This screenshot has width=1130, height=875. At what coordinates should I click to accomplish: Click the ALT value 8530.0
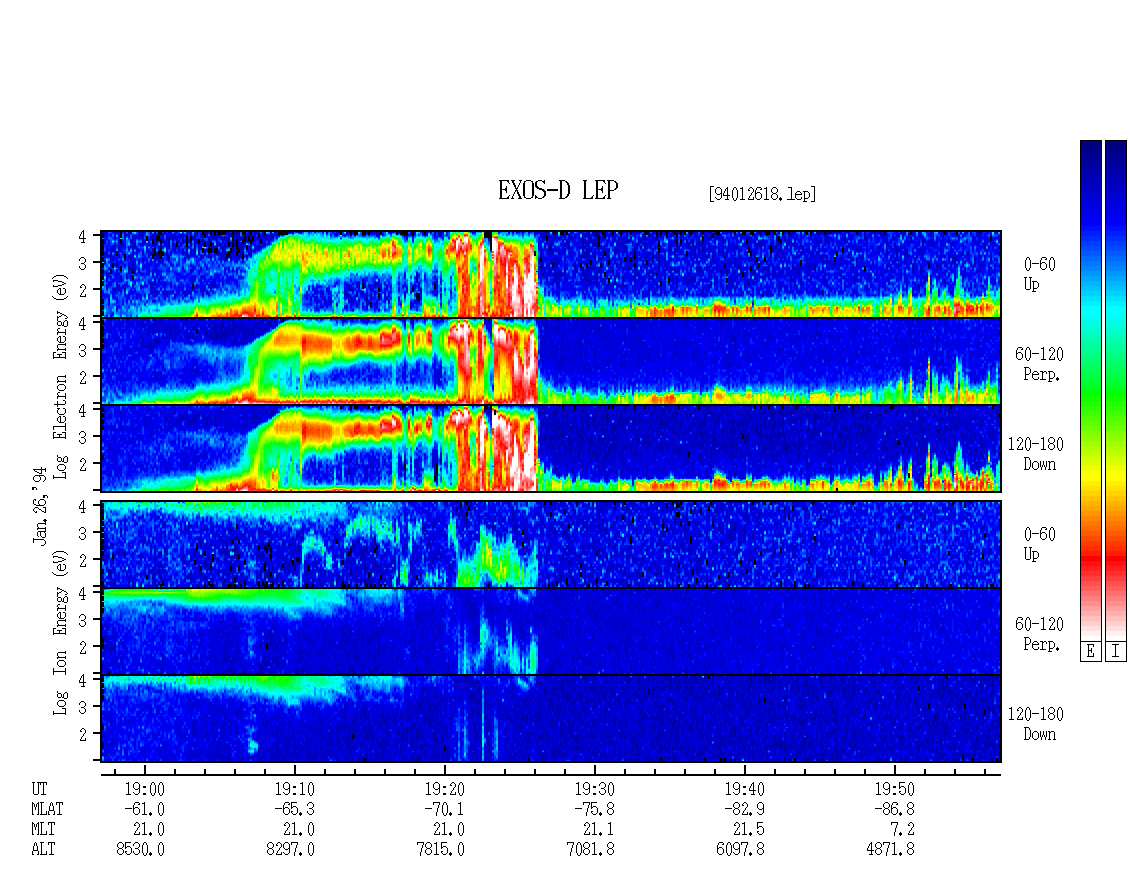(141, 849)
